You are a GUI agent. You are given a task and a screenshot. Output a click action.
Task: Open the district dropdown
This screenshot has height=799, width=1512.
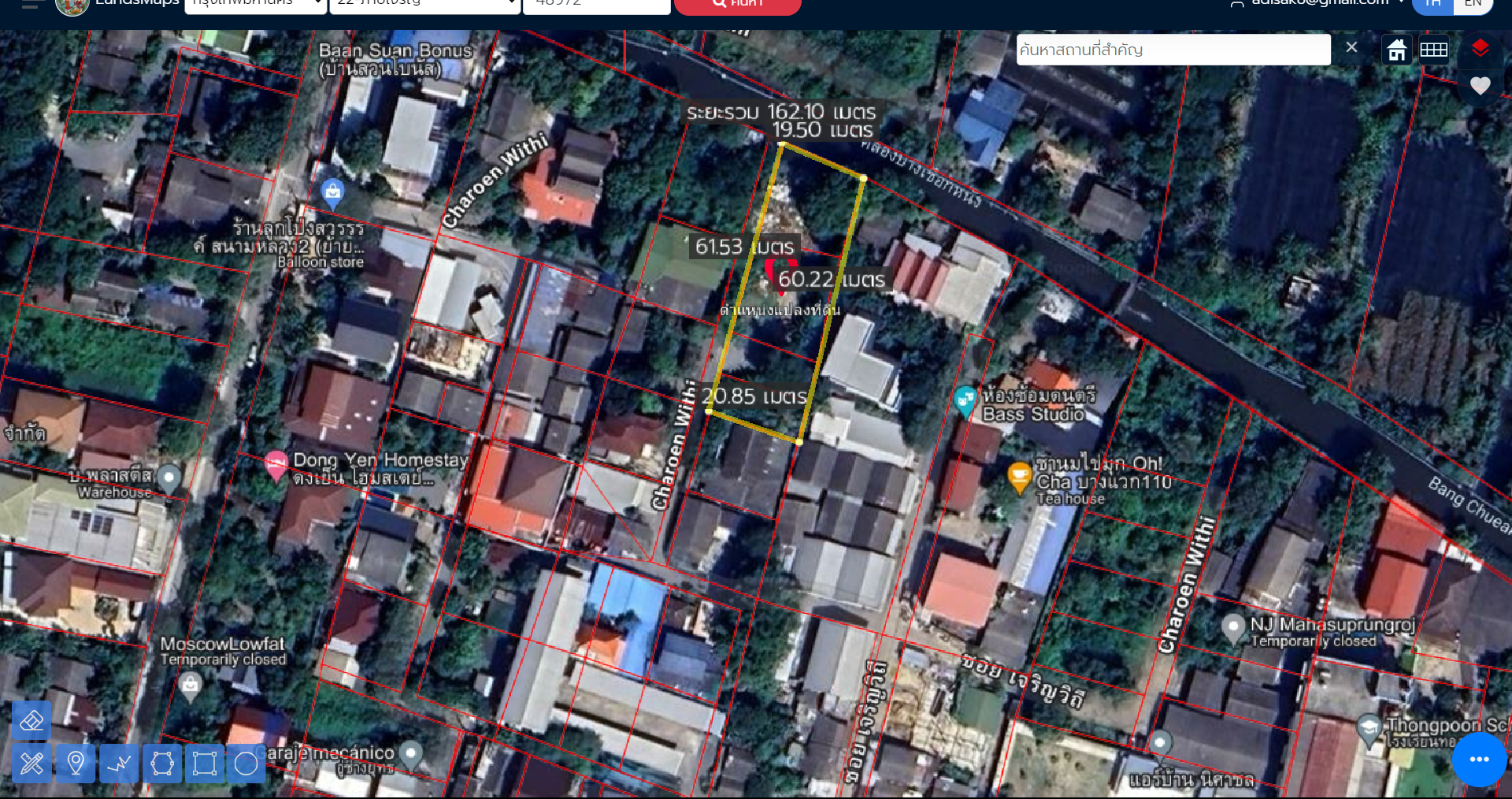point(424,5)
